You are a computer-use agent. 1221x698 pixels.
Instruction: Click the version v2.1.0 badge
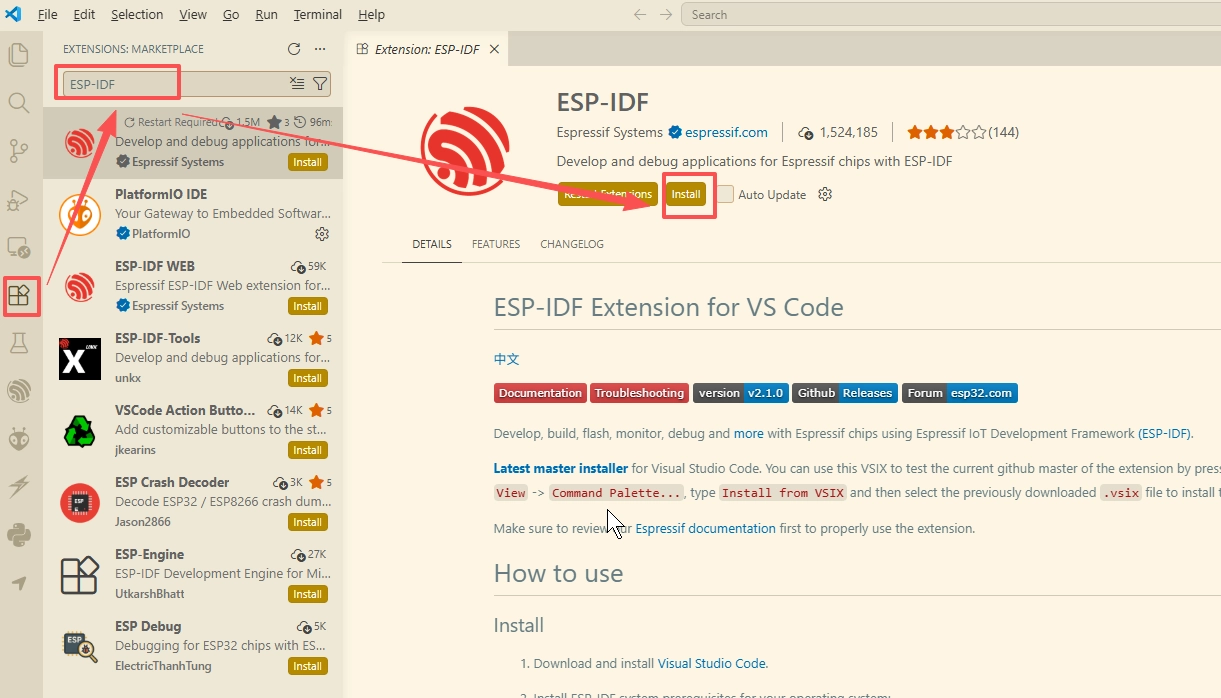pos(741,393)
